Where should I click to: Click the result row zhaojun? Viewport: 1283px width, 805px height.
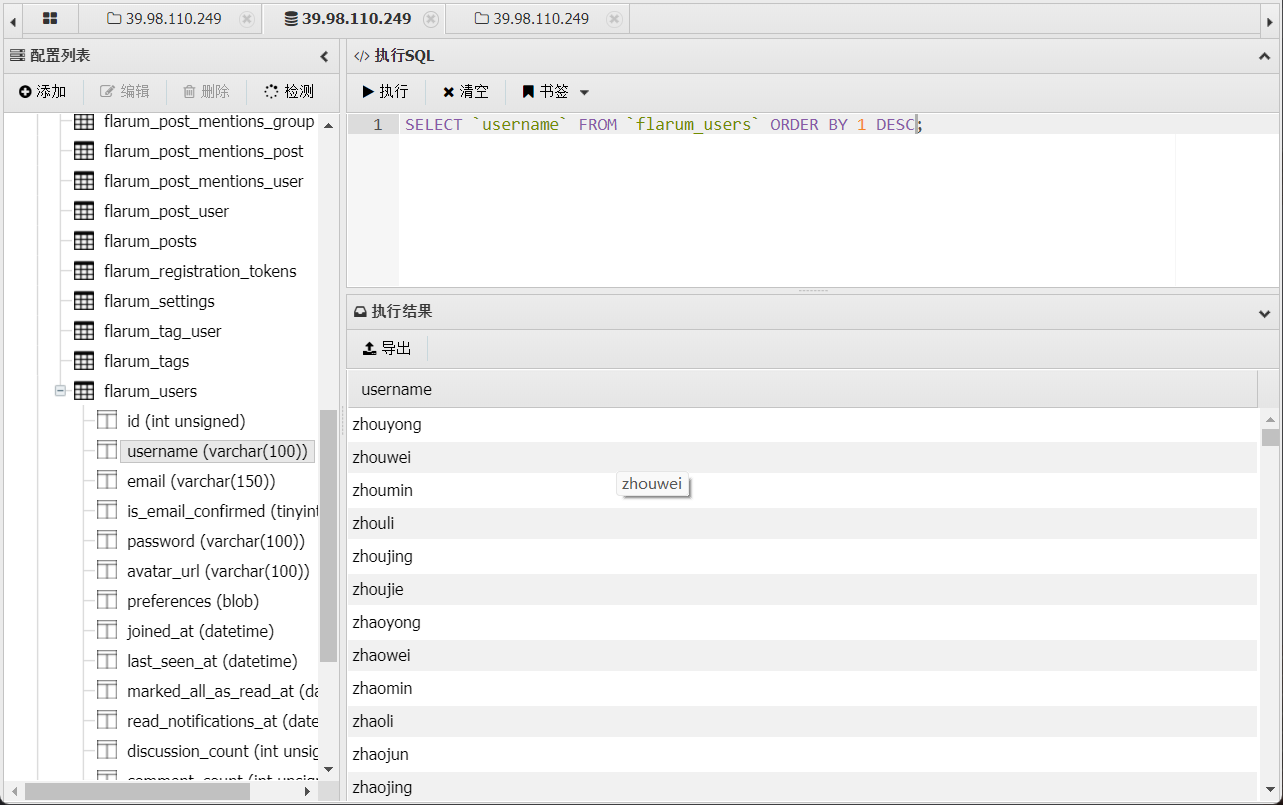pyautogui.click(x=802, y=754)
